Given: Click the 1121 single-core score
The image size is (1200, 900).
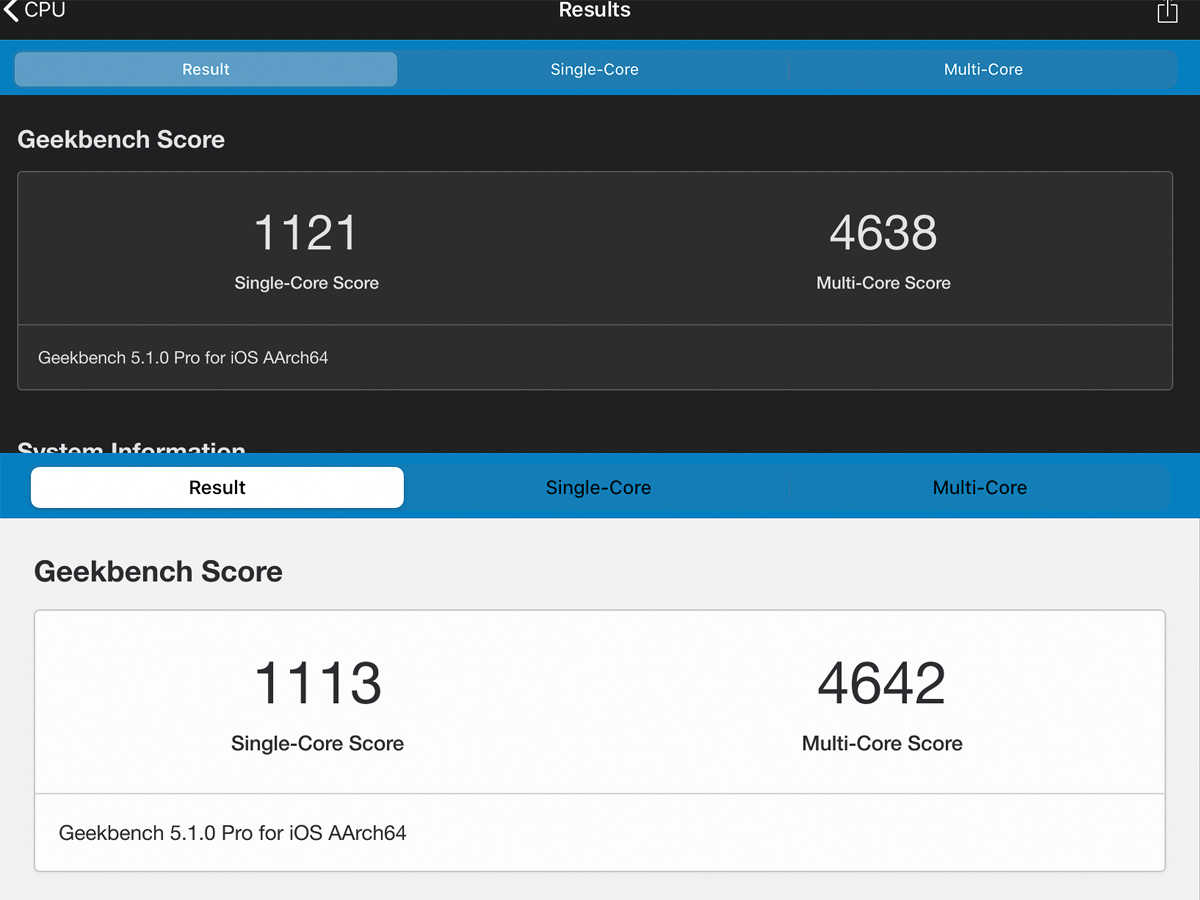Looking at the screenshot, I should [306, 233].
